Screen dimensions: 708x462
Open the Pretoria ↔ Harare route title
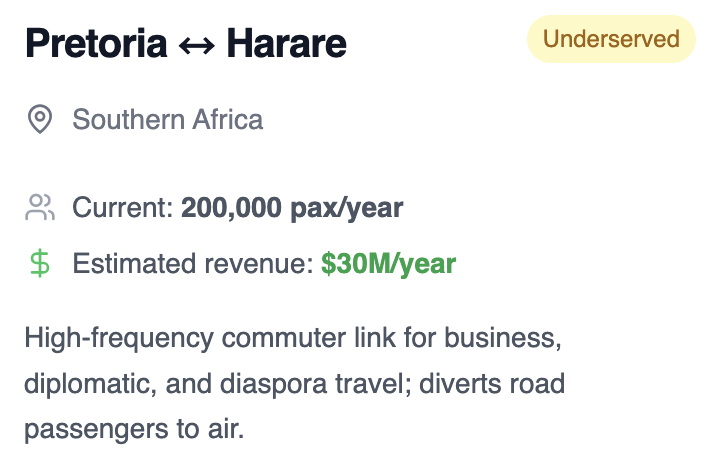(186, 43)
